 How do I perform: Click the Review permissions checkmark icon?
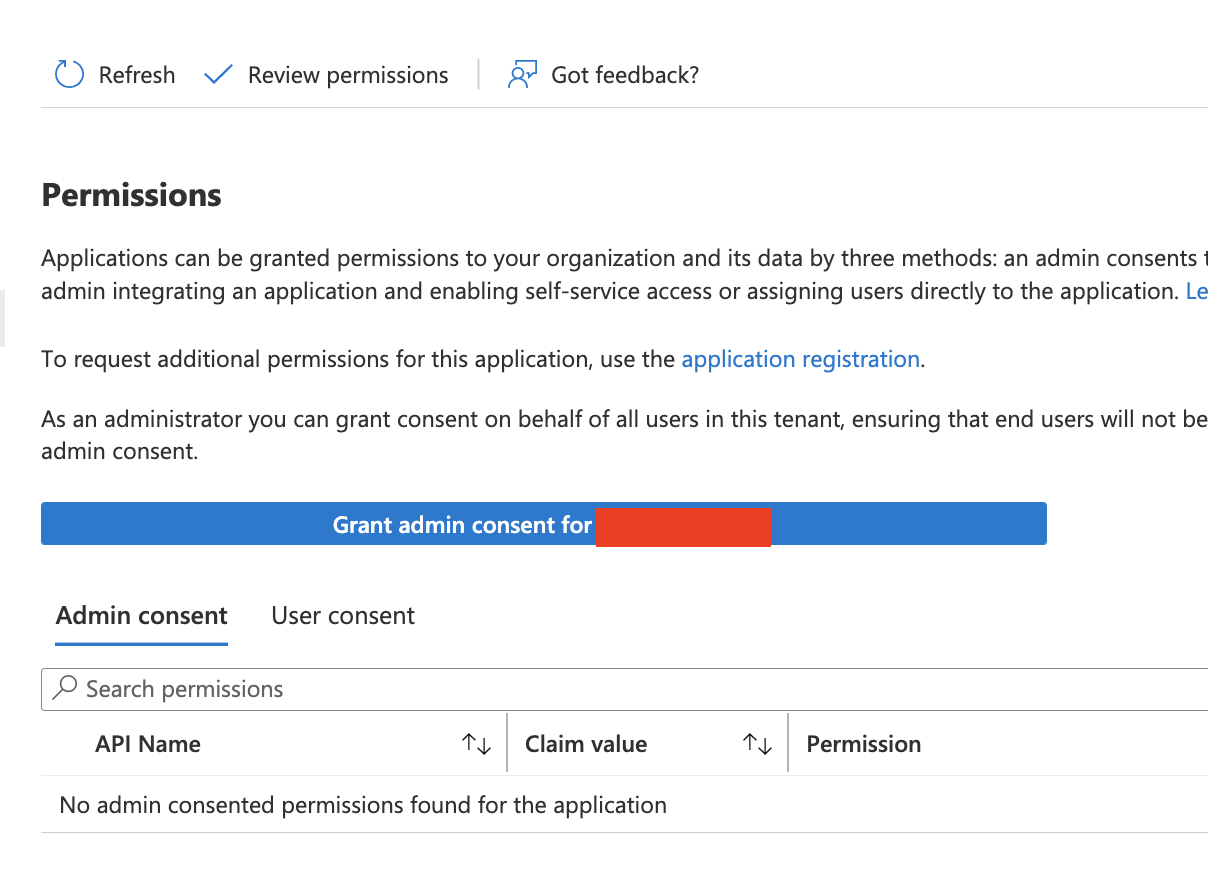click(x=217, y=74)
